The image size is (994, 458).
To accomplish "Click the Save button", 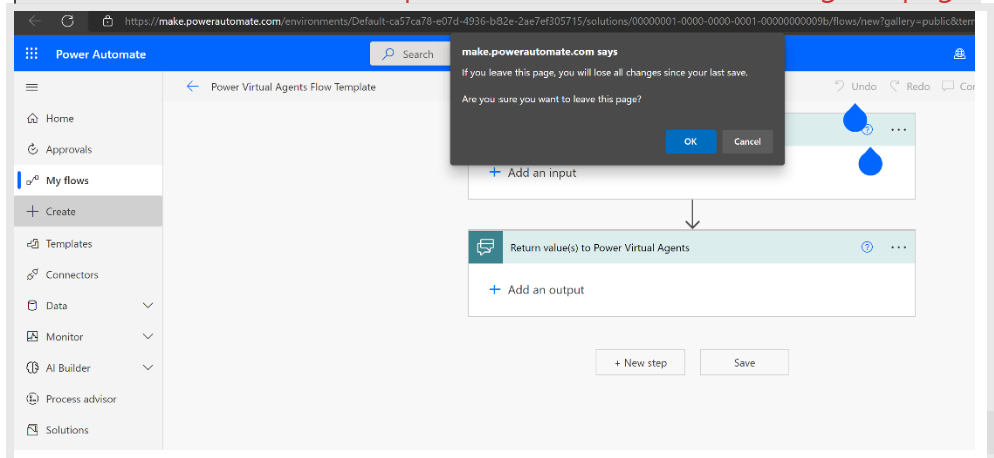I will 744,363.
